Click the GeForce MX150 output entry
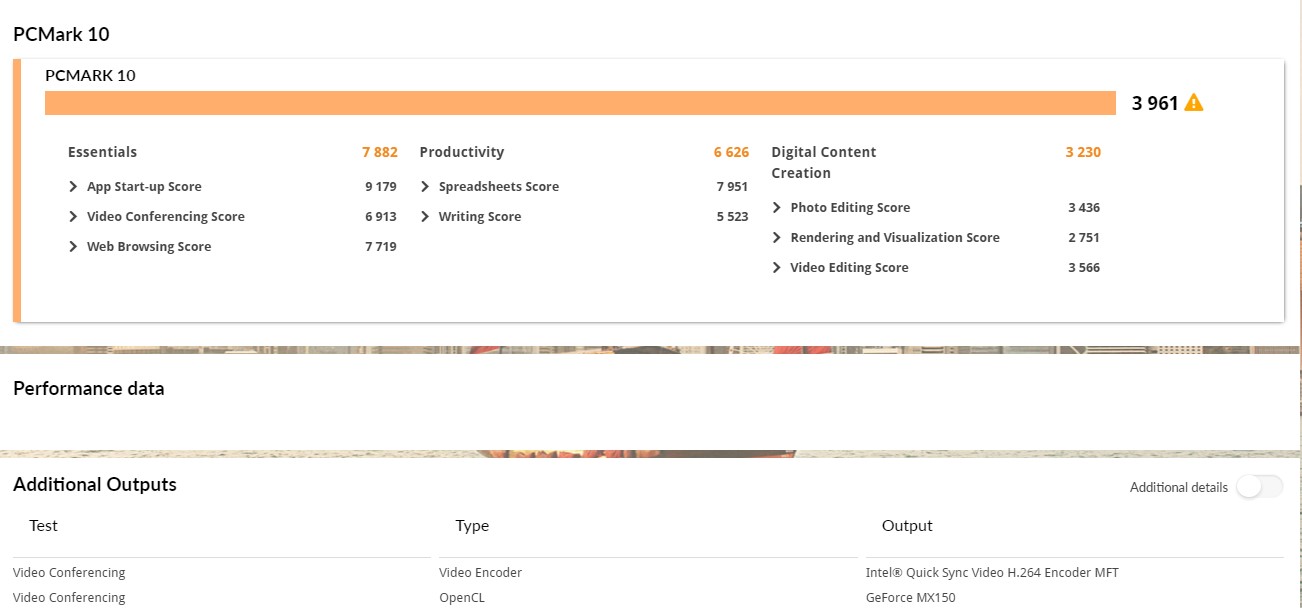This screenshot has height=608, width=1302. [910, 598]
